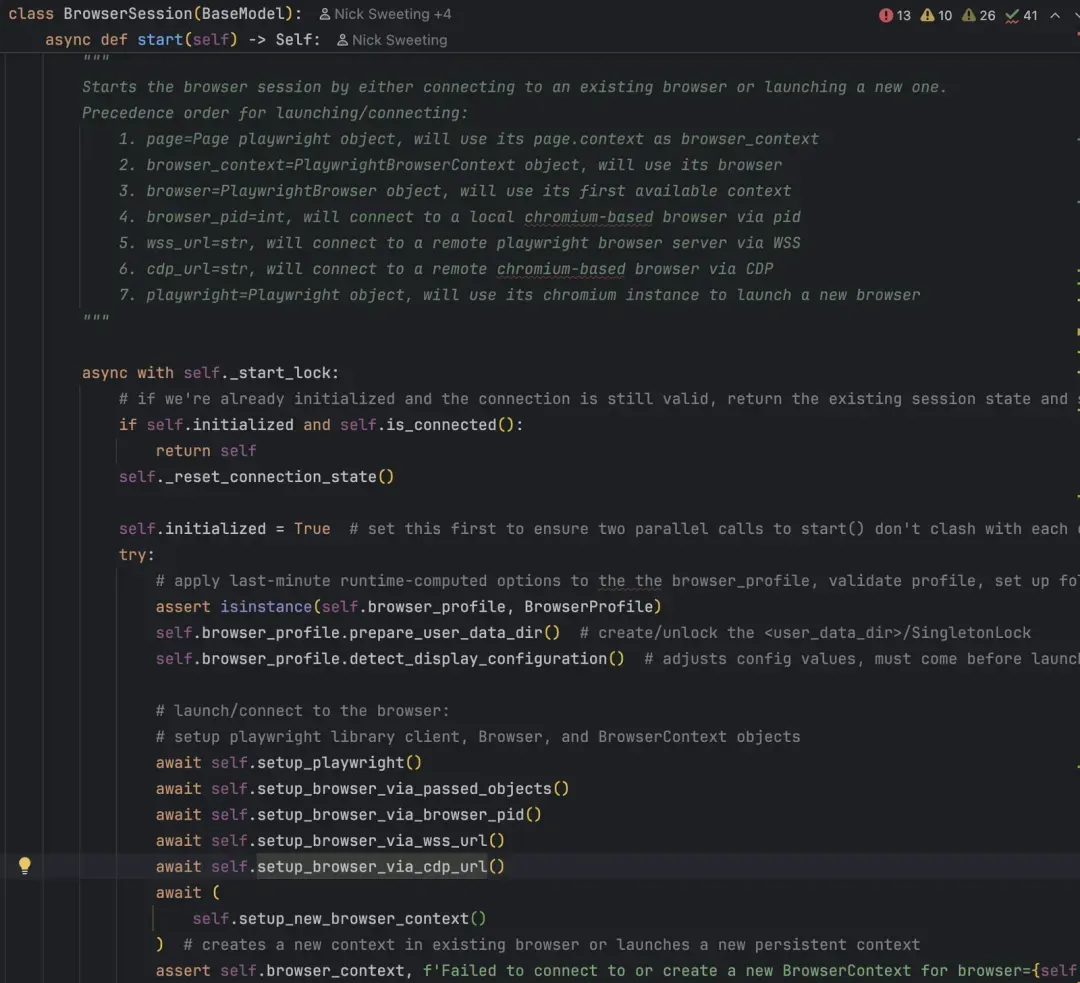Click docstring item '3. browser=PlaywrightBrowser object'
Screen dimensions: 1080x983
[284, 191]
